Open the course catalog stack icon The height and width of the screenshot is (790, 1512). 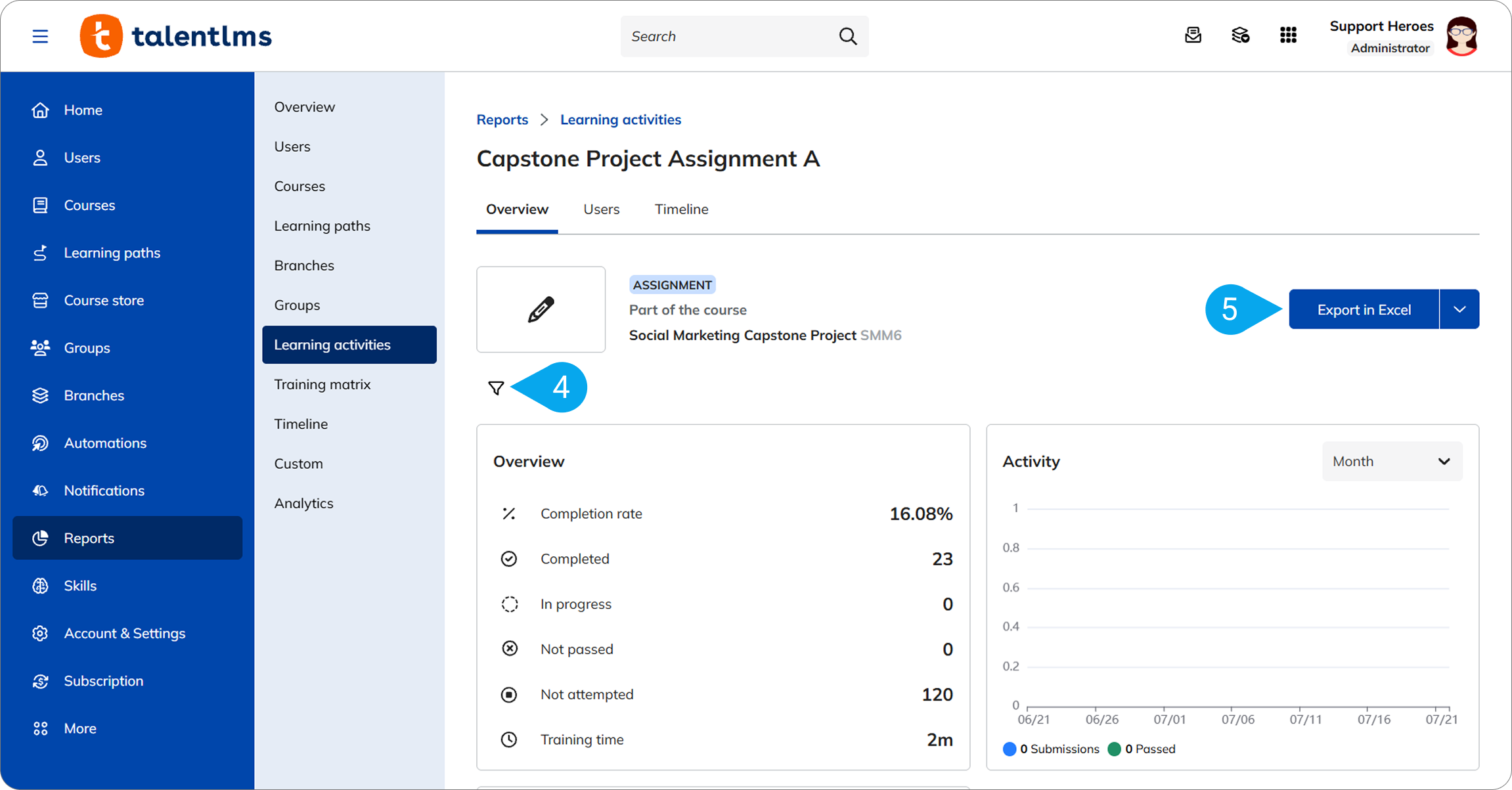pos(1240,35)
